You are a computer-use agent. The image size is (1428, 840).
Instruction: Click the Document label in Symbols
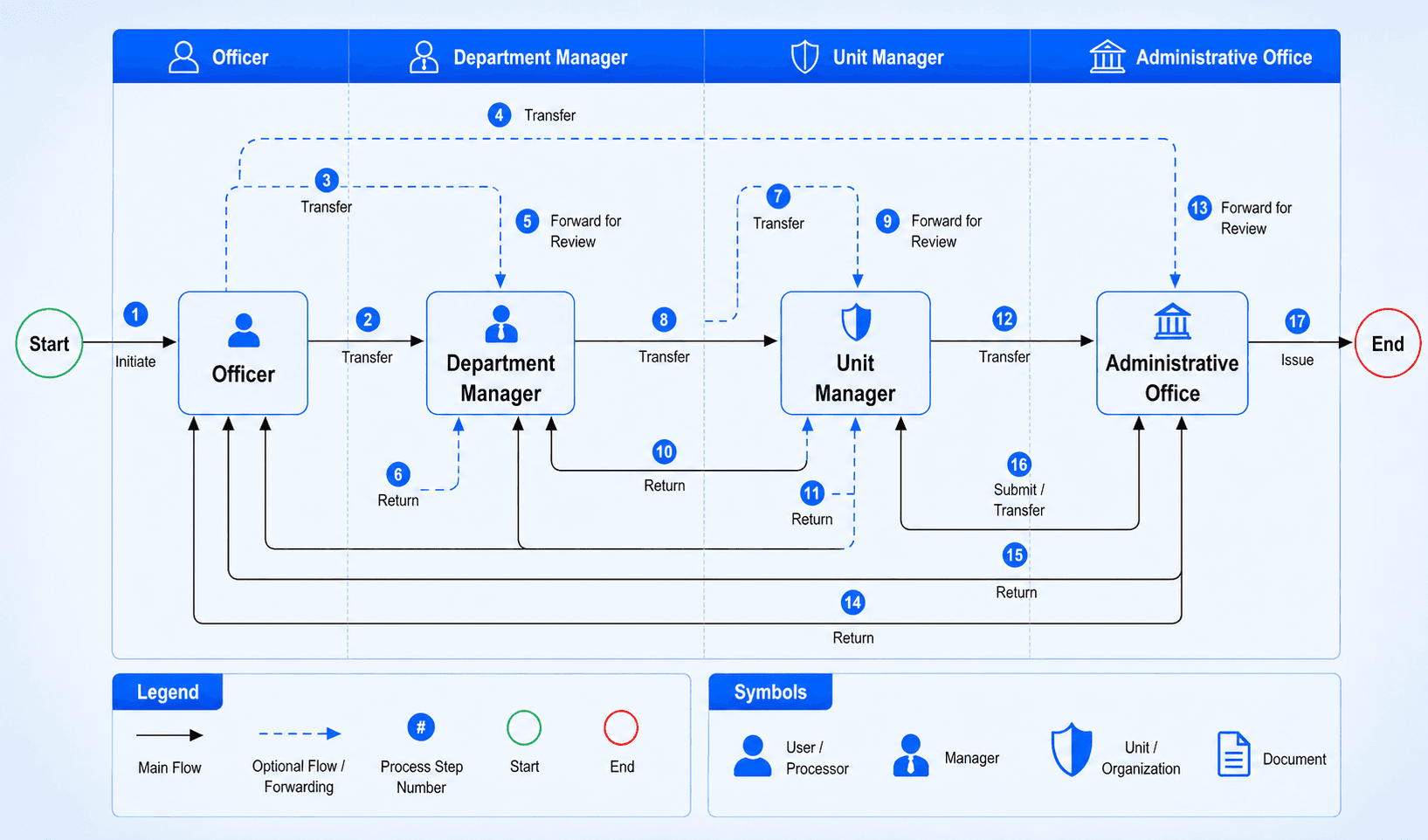click(1293, 760)
